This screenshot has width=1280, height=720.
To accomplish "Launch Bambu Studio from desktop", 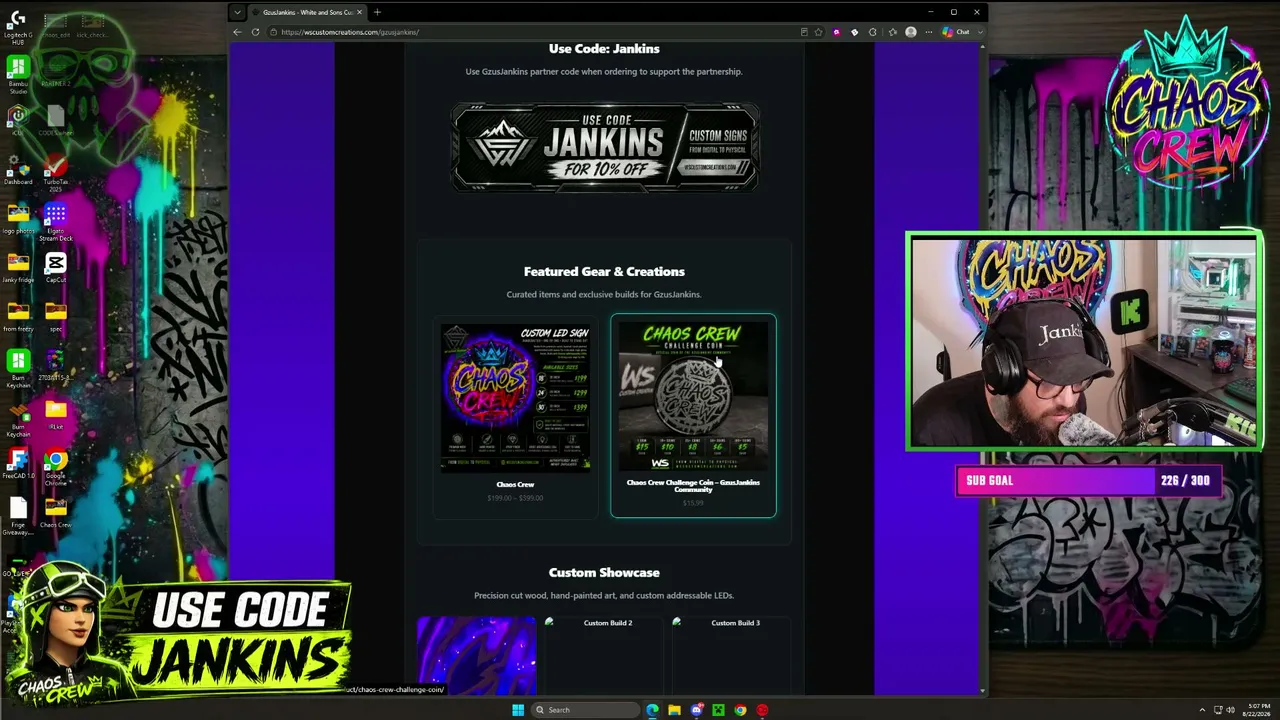I will (18, 76).
